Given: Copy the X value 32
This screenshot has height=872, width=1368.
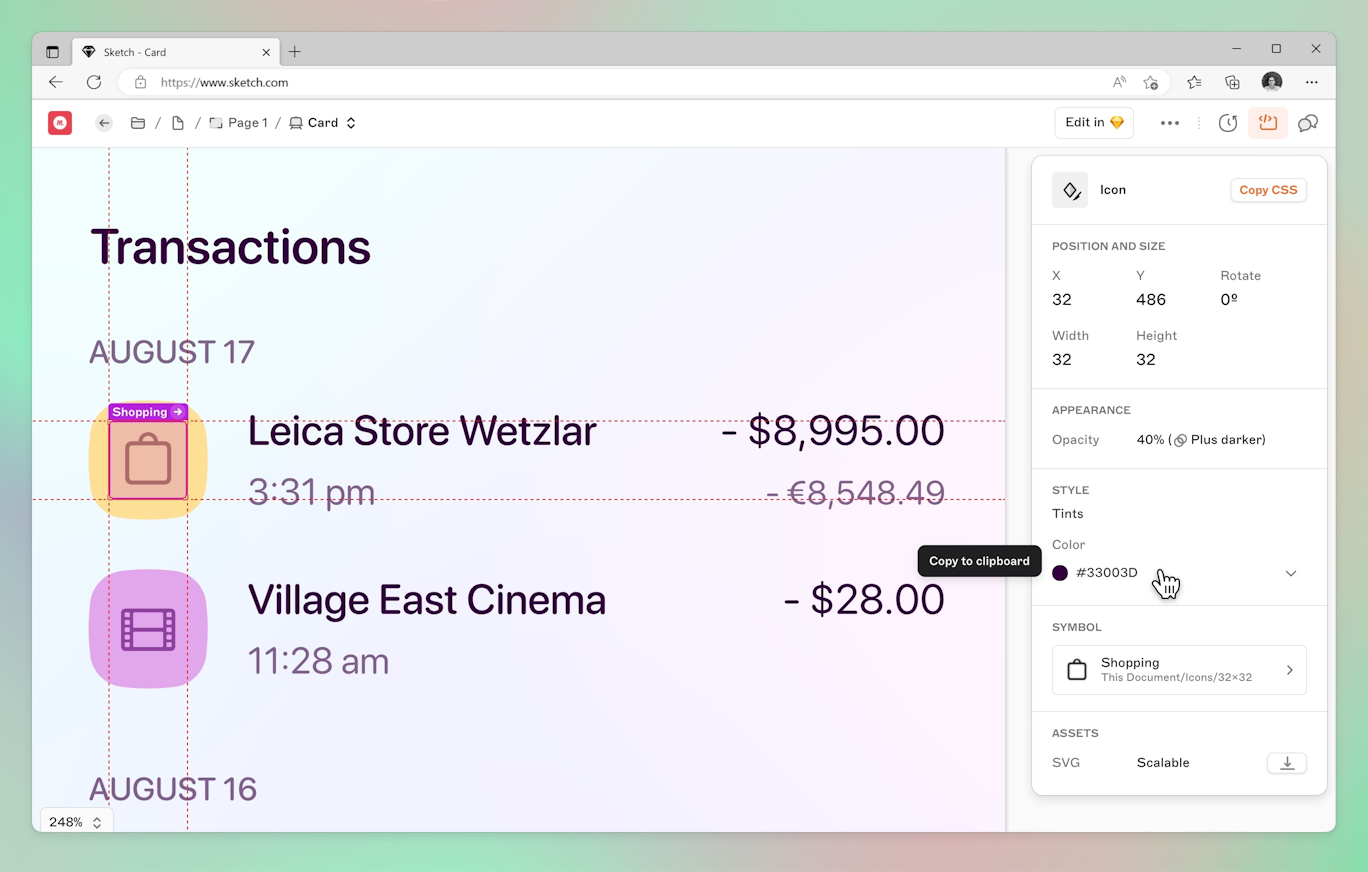Looking at the screenshot, I should coord(1062,300).
